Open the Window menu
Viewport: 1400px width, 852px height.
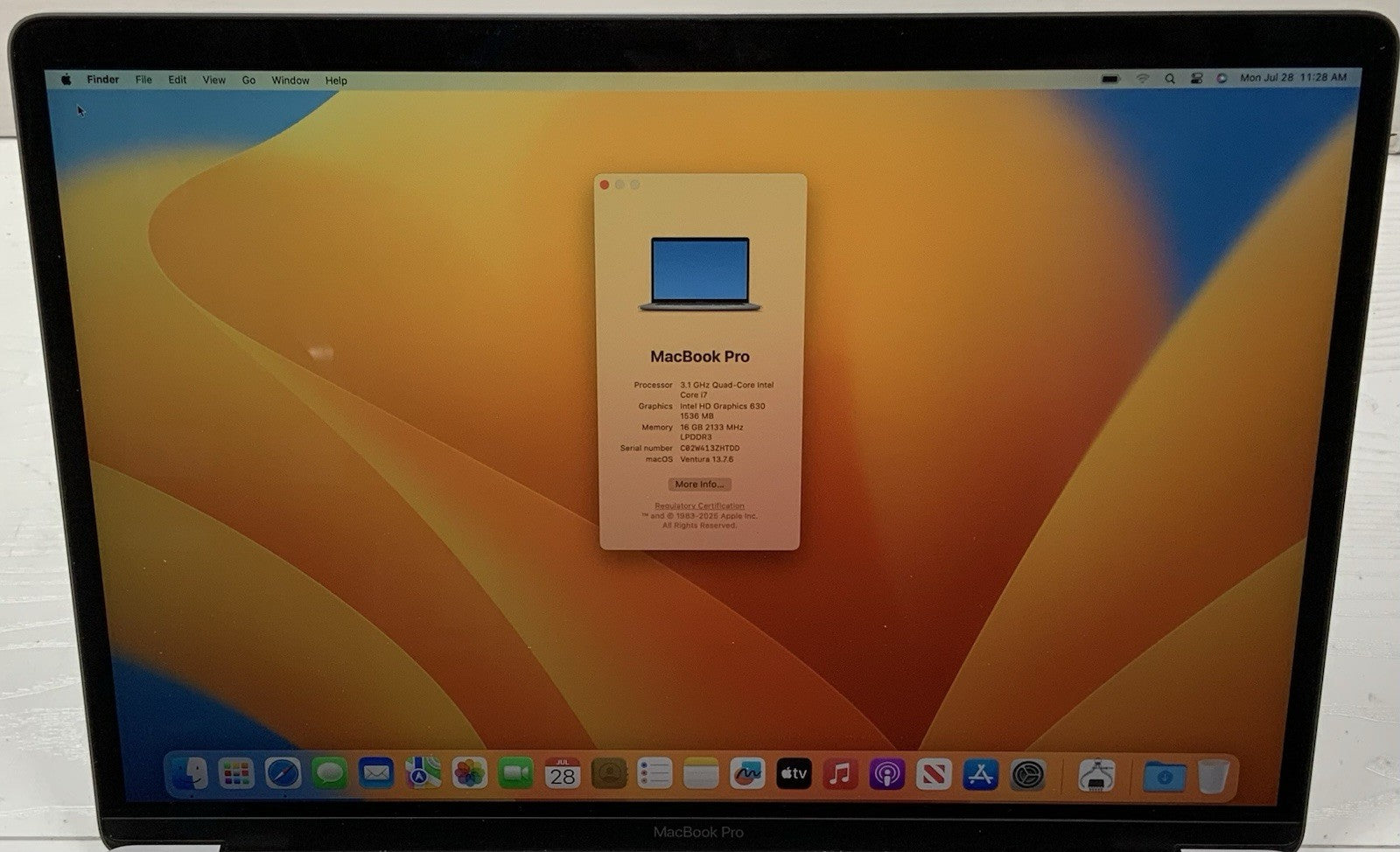click(290, 80)
